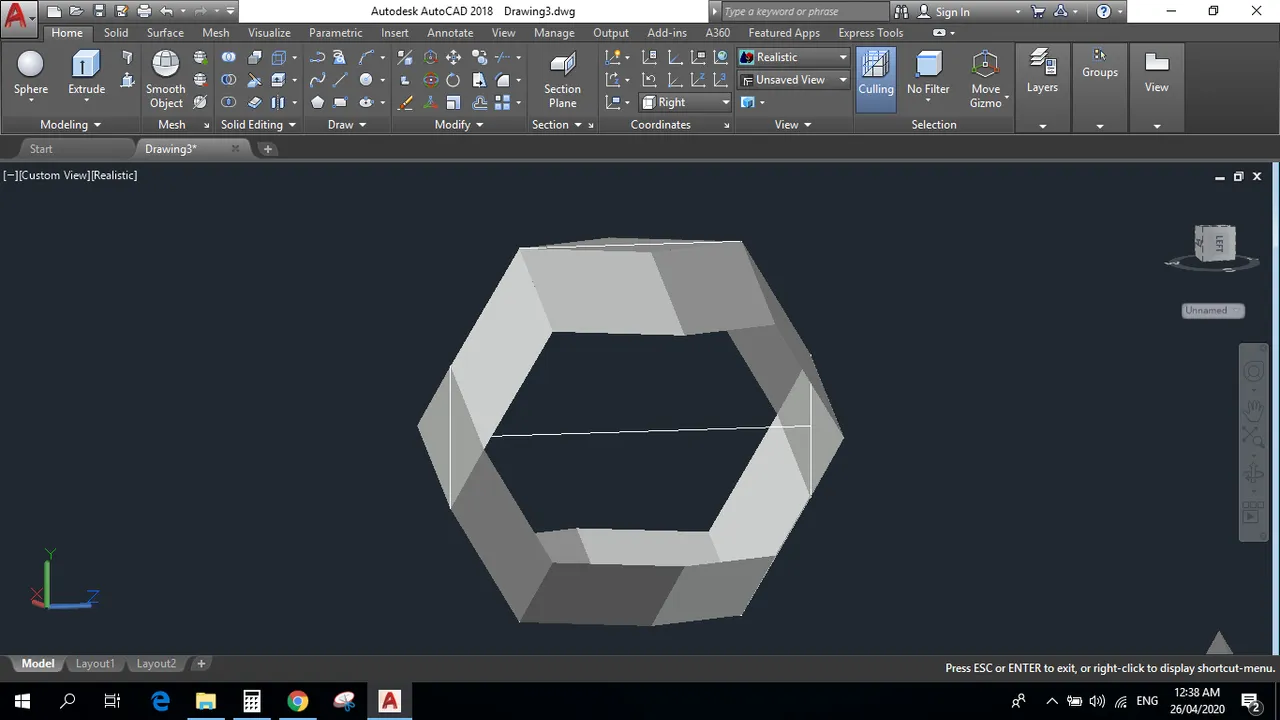1280x720 pixels.
Task: Click the Custom View viewport control label
Action: pyautogui.click(x=55, y=175)
